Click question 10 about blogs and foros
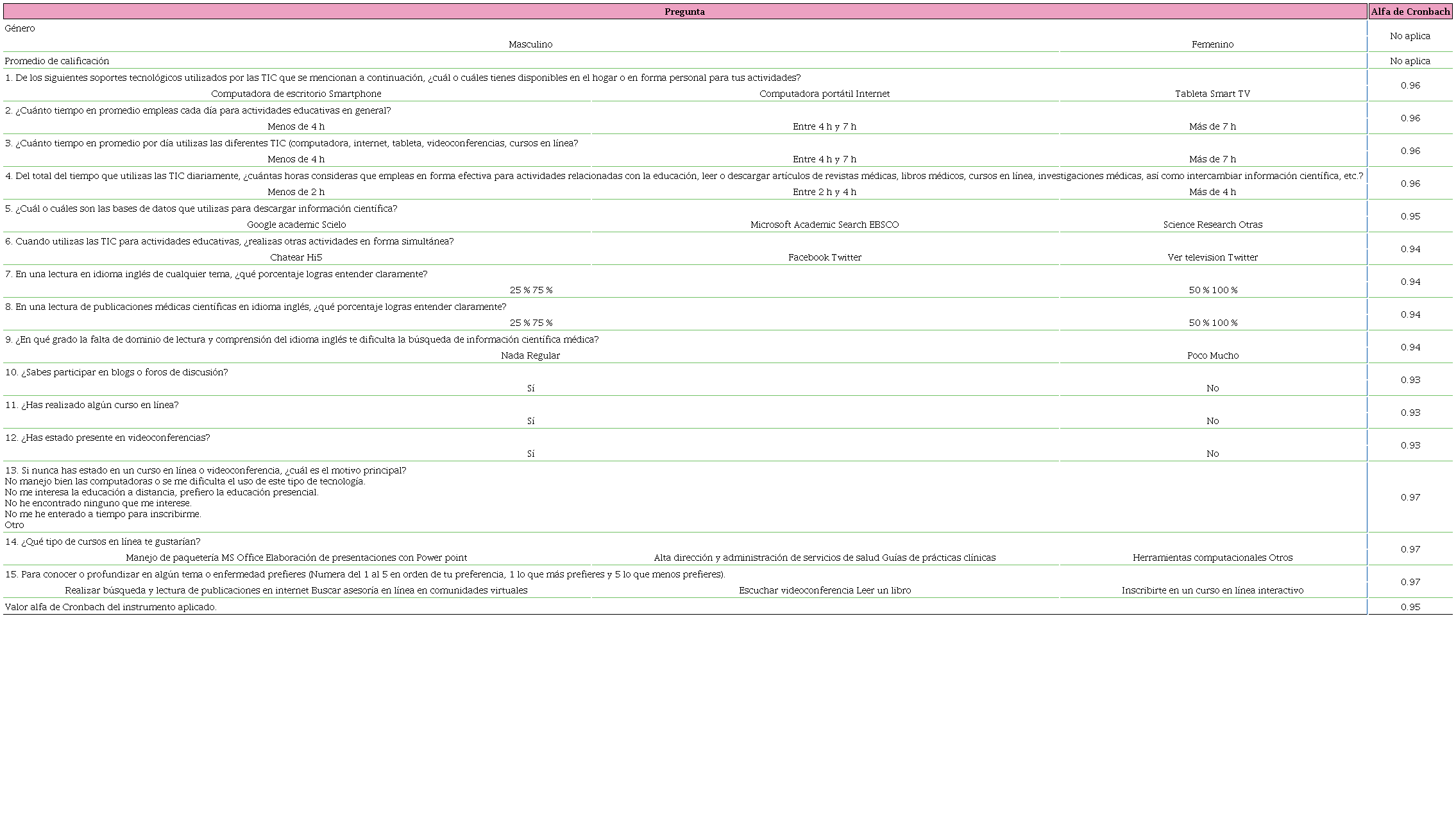The image size is (1456, 836). (117, 372)
